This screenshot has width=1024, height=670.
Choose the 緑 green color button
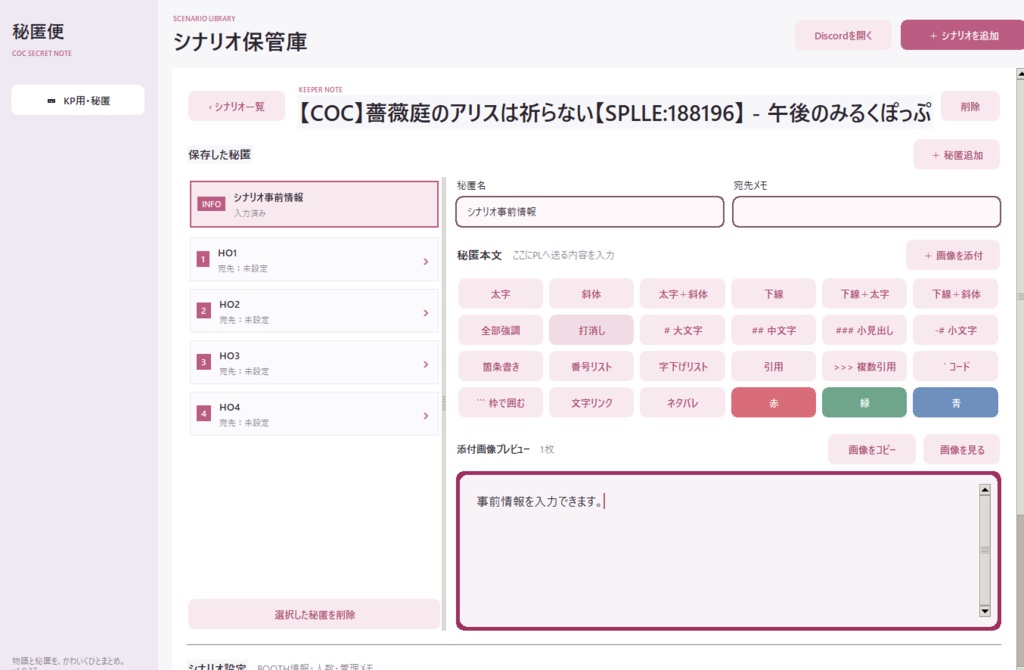pyautogui.click(x=864, y=403)
